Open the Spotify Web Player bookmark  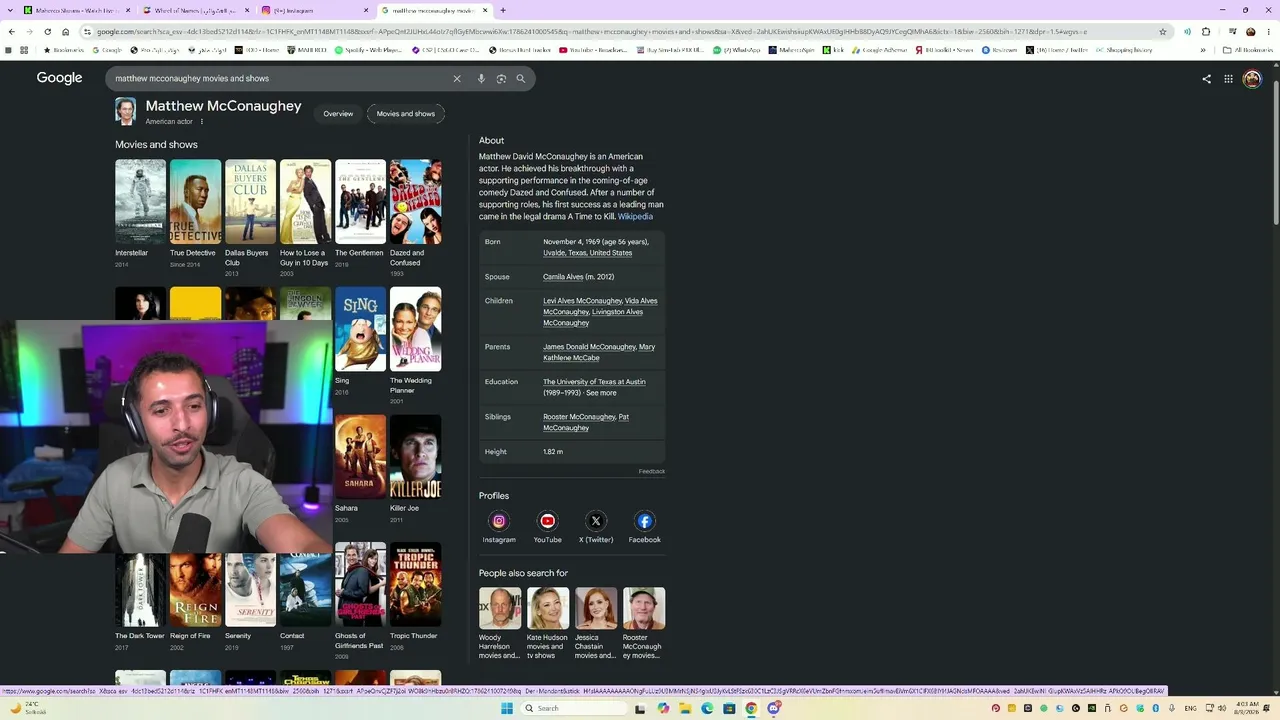tap(368, 50)
